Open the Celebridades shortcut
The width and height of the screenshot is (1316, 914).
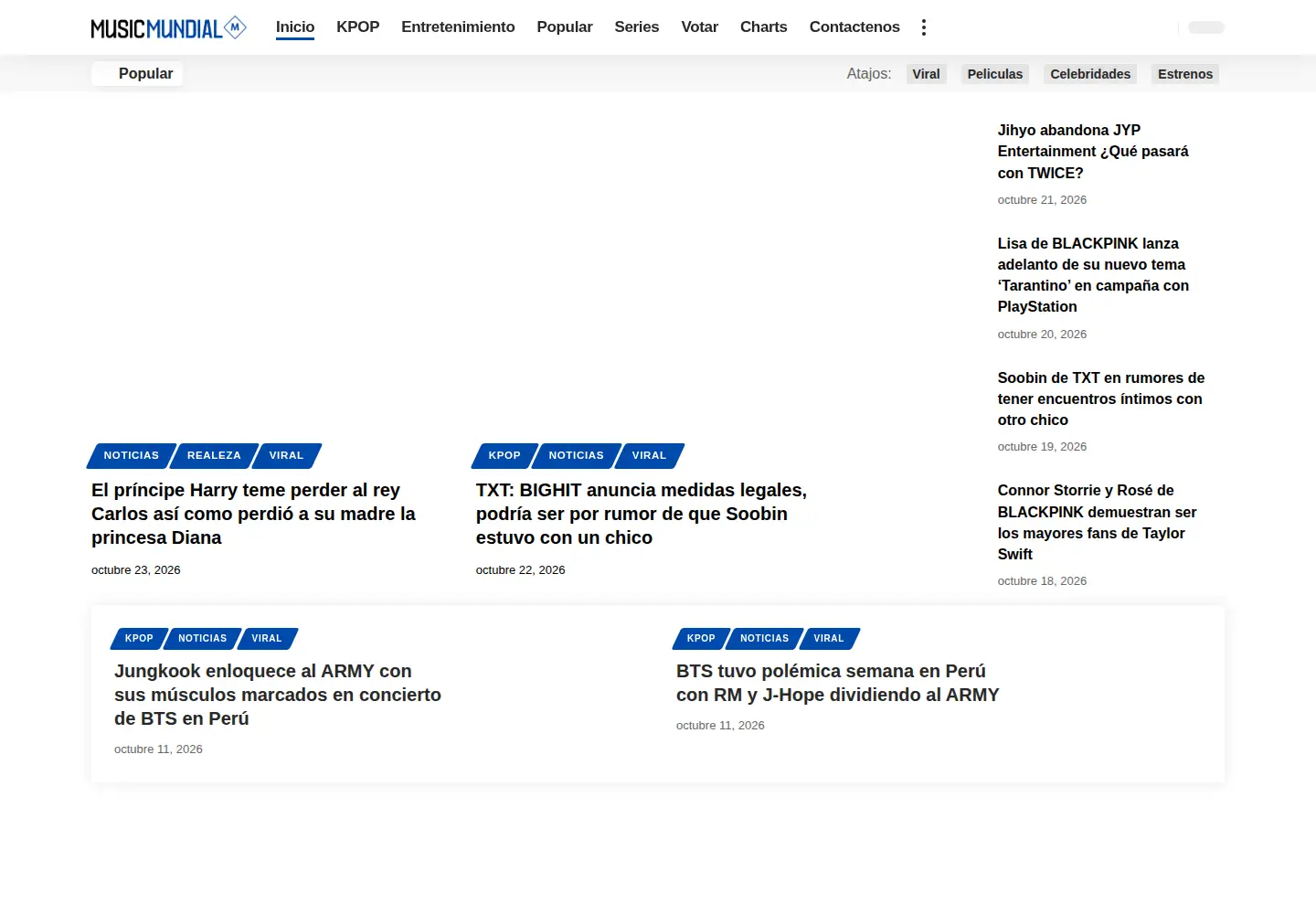[x=1090, y=74]
